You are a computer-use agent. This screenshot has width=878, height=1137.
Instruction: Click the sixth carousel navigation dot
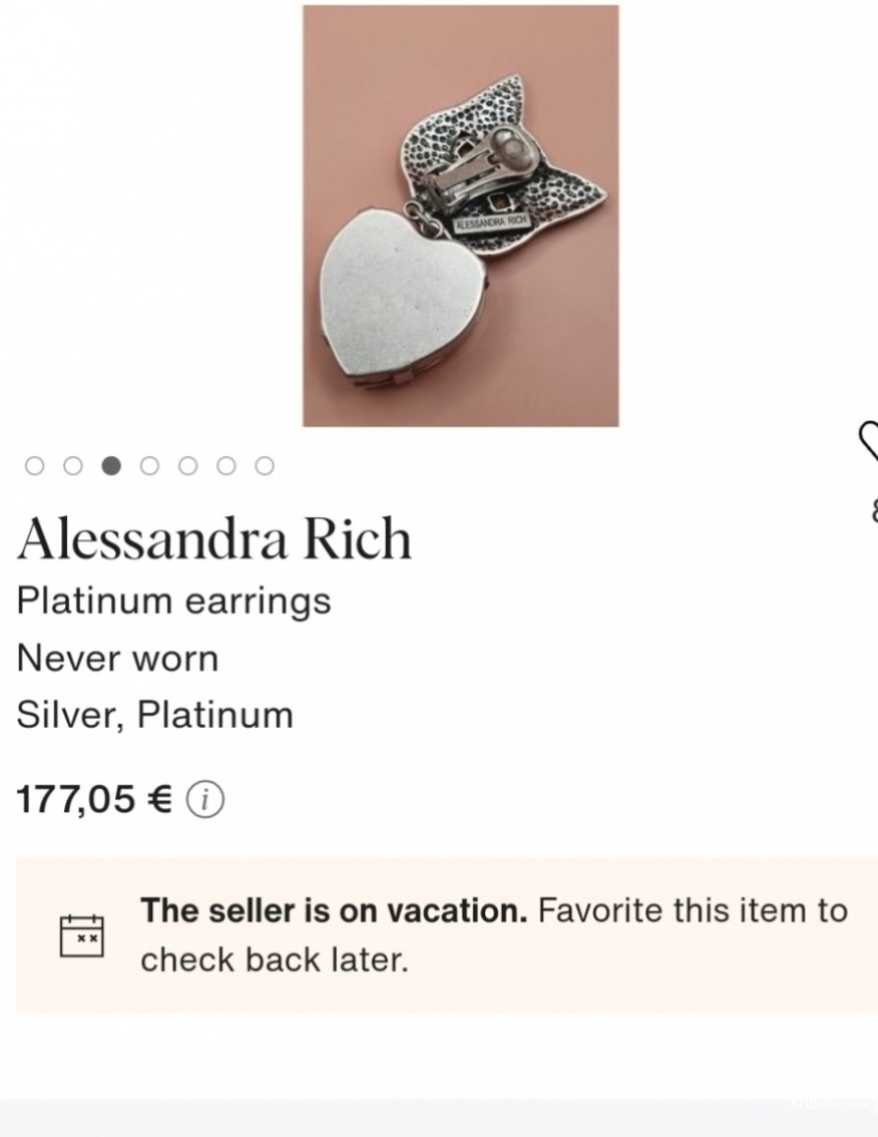click(x=224, y=465)
